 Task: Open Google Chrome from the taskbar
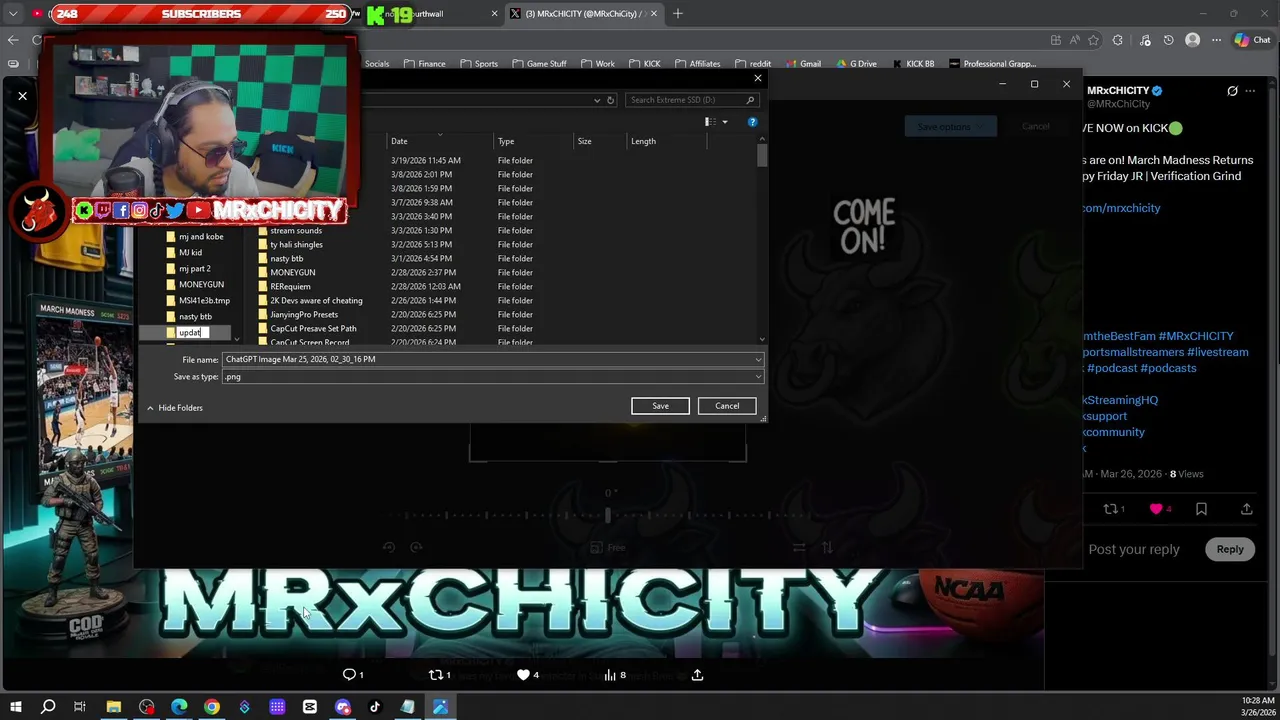pos(212,707)
